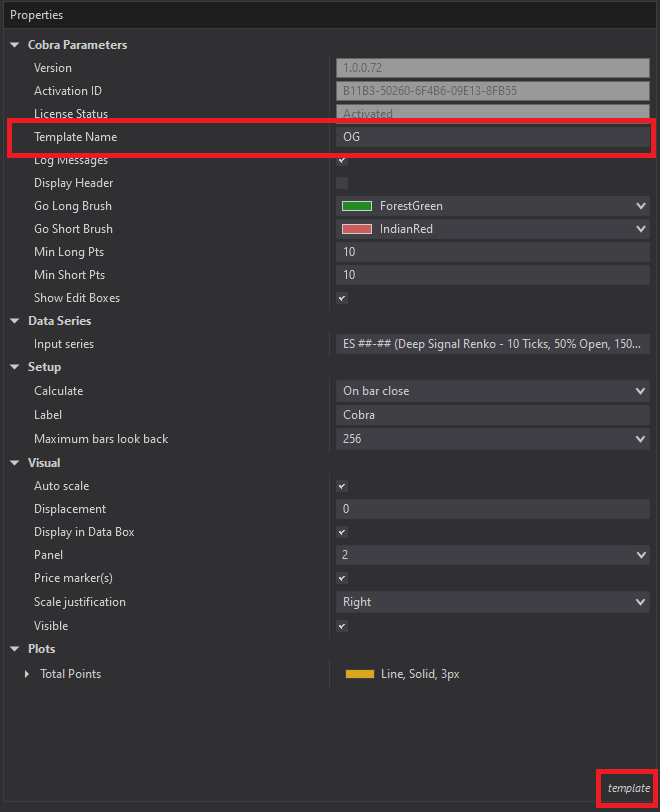Open the Calculate dropdown
The width and height of the screenshot is (660, 812).
641,391
